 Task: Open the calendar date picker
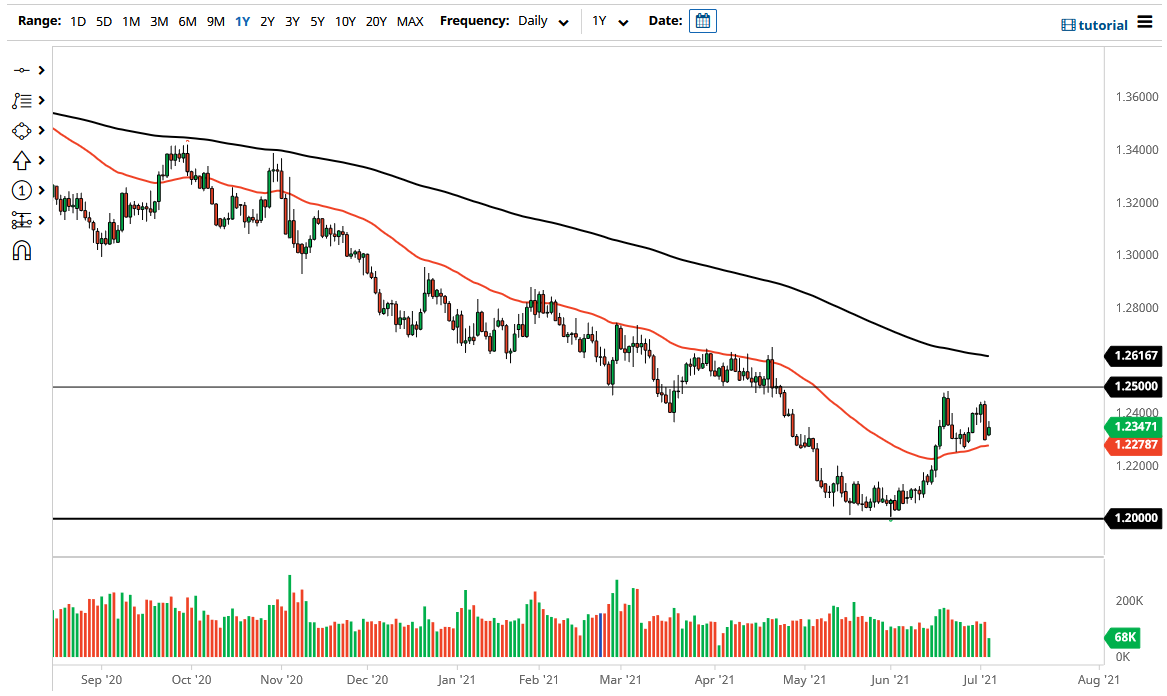pyautogui.click(x=703, y=20)
